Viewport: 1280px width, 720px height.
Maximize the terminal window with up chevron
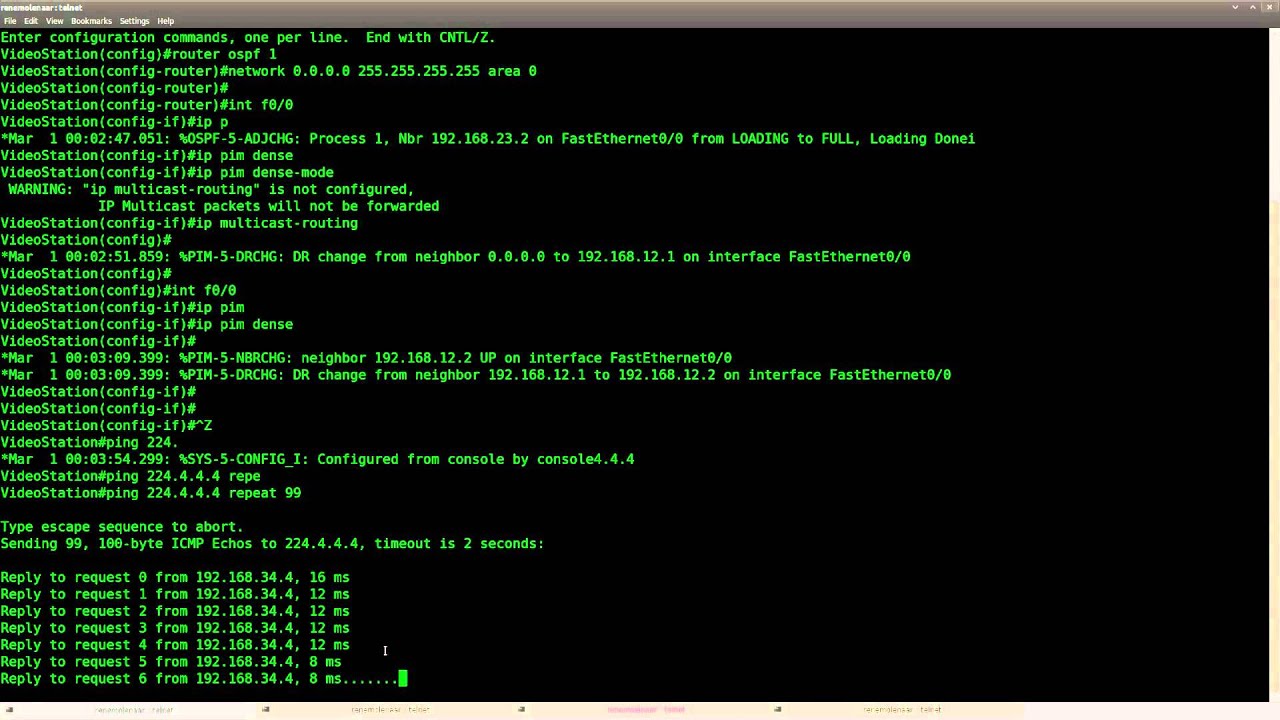(1253, 7)
